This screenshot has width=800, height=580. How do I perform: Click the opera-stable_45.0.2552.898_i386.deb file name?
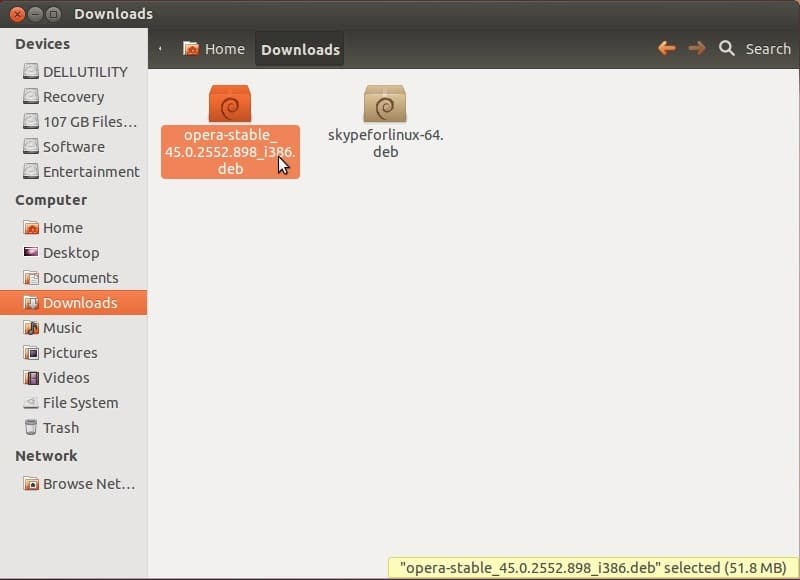[230, 152]
